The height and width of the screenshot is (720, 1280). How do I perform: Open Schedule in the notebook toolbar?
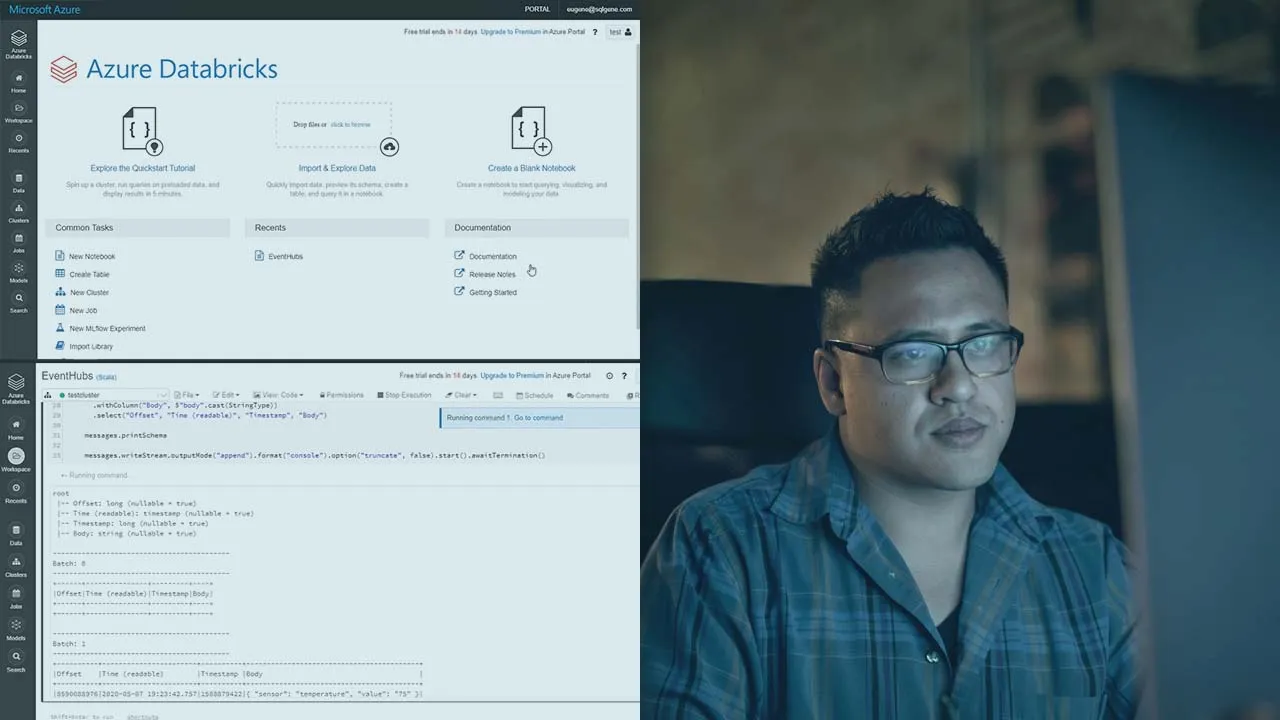click(534, 395)
